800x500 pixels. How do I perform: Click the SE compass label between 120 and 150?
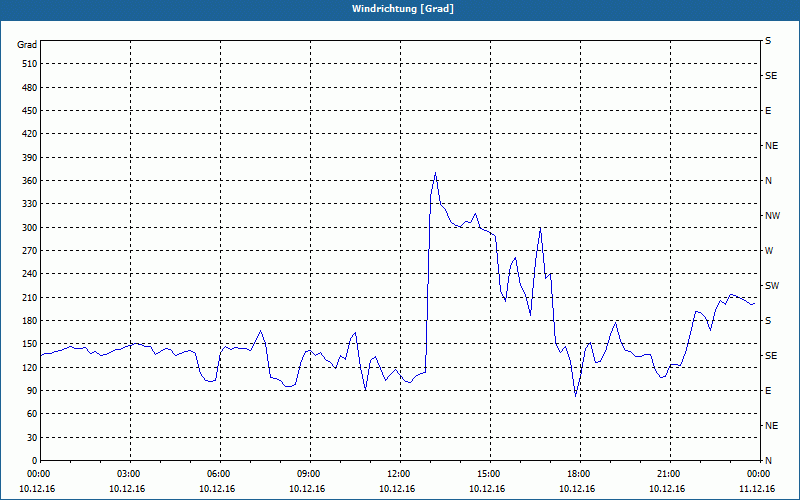click(x=771, y=356)
